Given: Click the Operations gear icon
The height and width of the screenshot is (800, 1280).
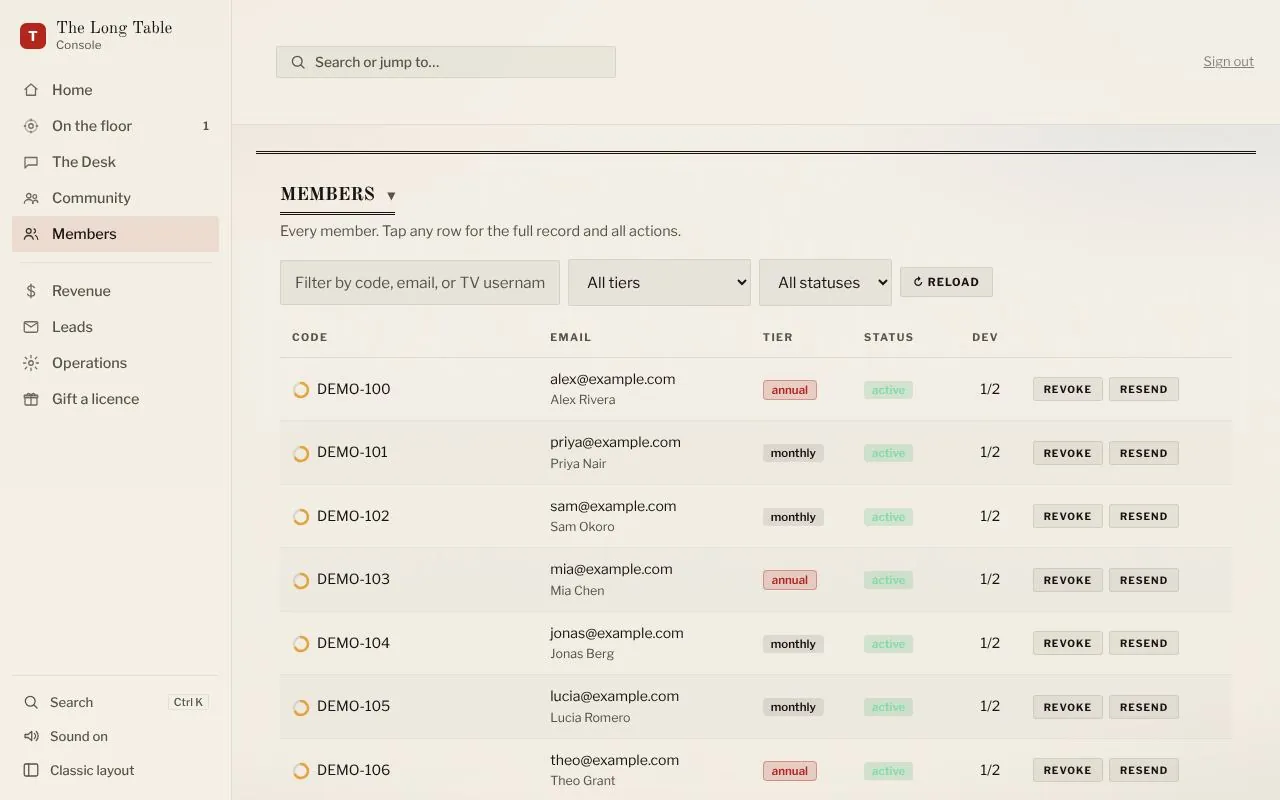Looking at the screenshot, I should coord(31,363).
